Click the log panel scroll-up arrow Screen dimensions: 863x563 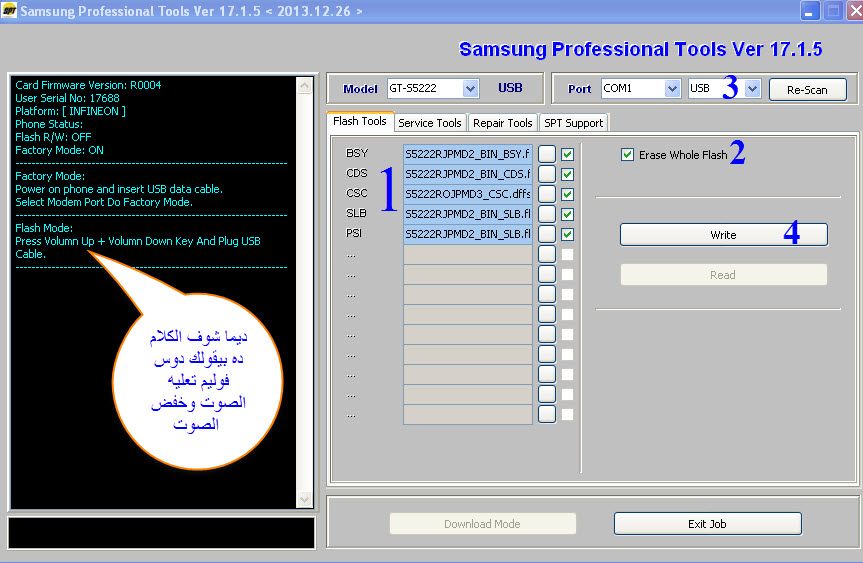[304, 85]
